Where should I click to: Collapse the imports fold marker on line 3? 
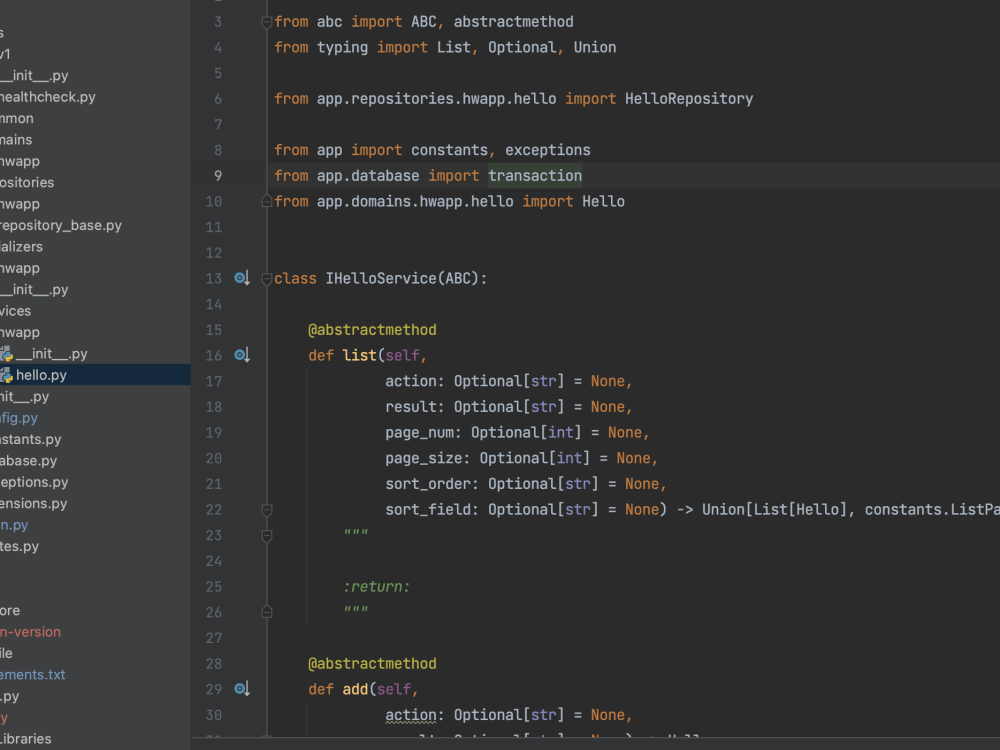267,22
